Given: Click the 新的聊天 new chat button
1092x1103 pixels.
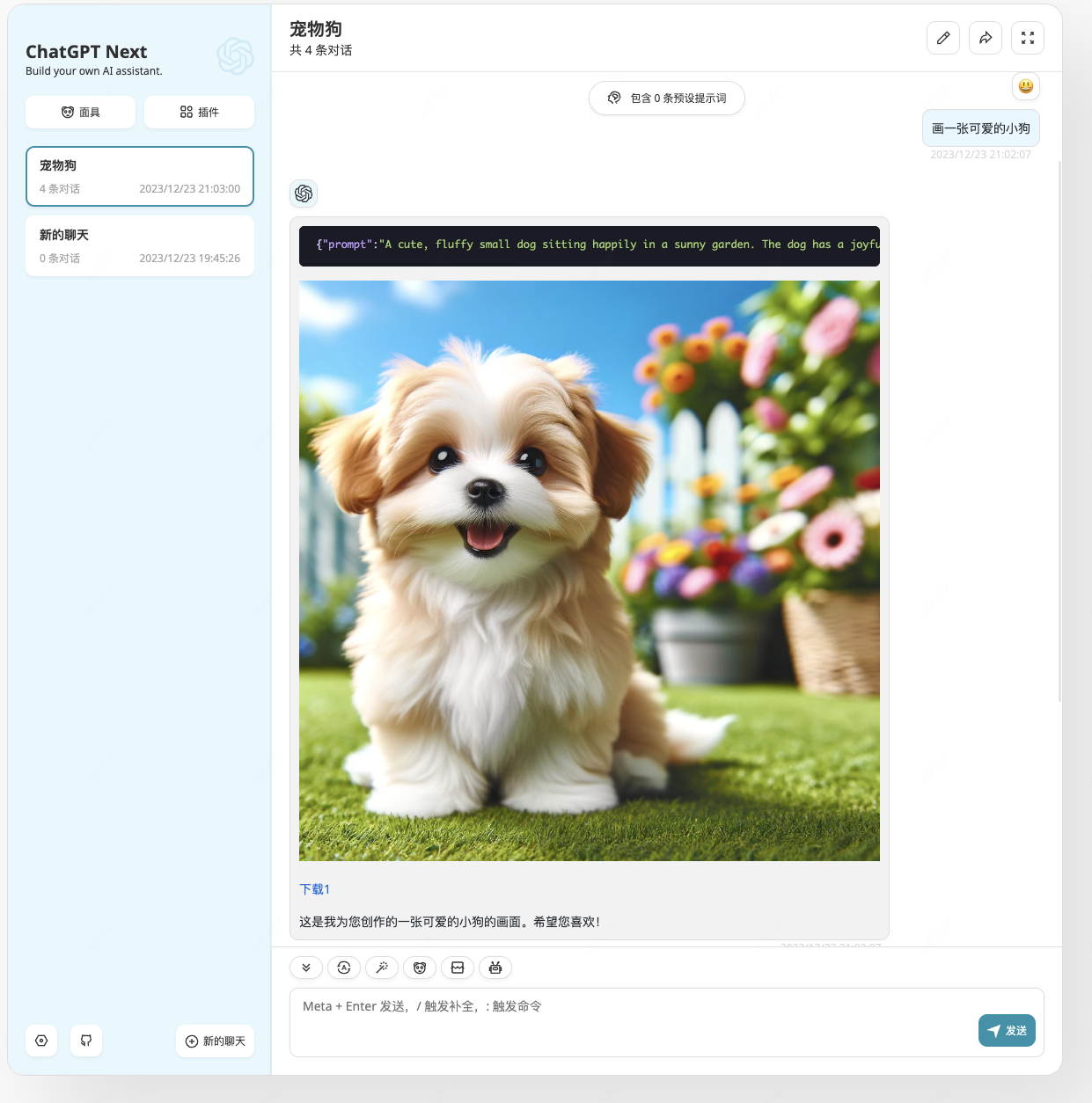Looking at the screenshot, I should [x=215, y=1041].
